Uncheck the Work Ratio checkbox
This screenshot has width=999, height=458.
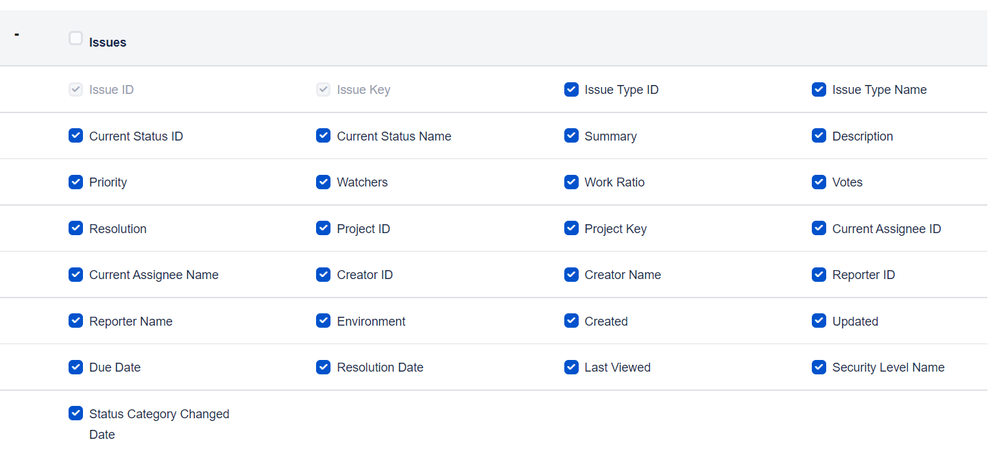[x=571, y=182]
